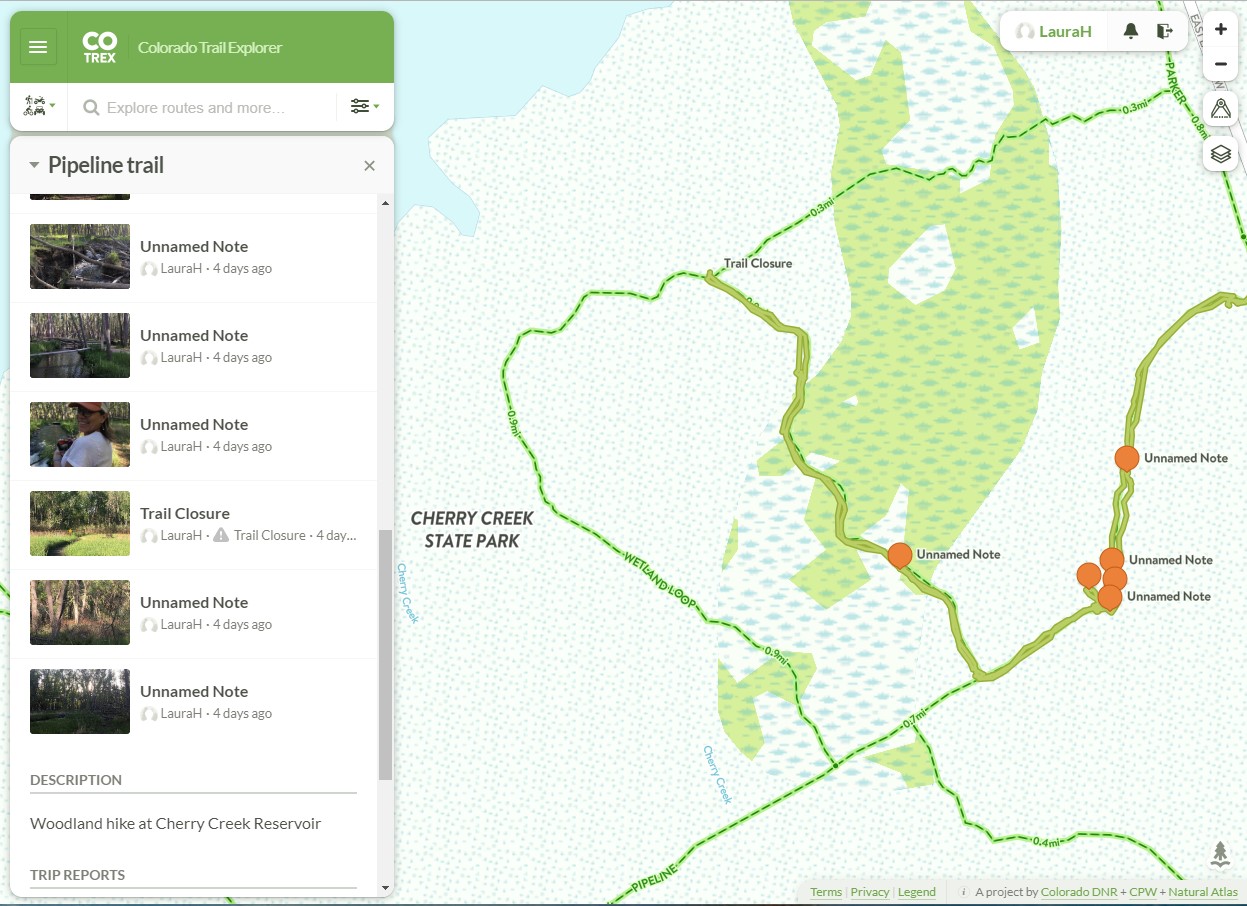Open the Legend link
The width and height of the screenshot is (1247, 906).
916,892
